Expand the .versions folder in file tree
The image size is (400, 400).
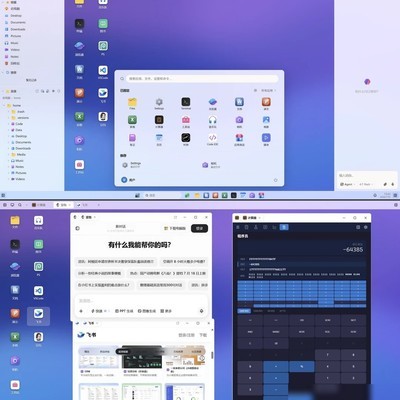9,118
